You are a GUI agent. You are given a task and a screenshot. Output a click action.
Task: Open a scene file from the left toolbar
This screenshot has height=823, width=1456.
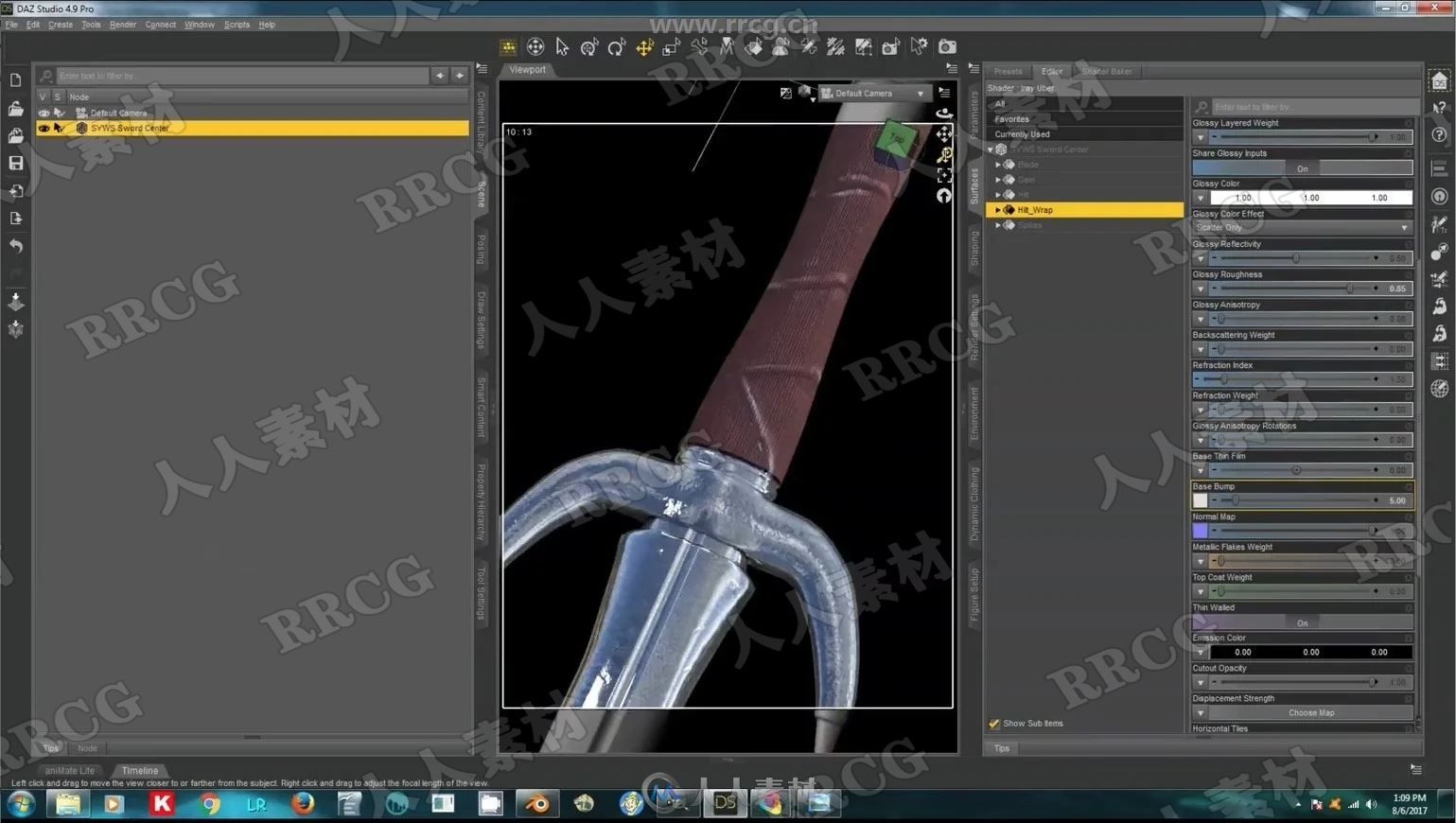(16, 108)
